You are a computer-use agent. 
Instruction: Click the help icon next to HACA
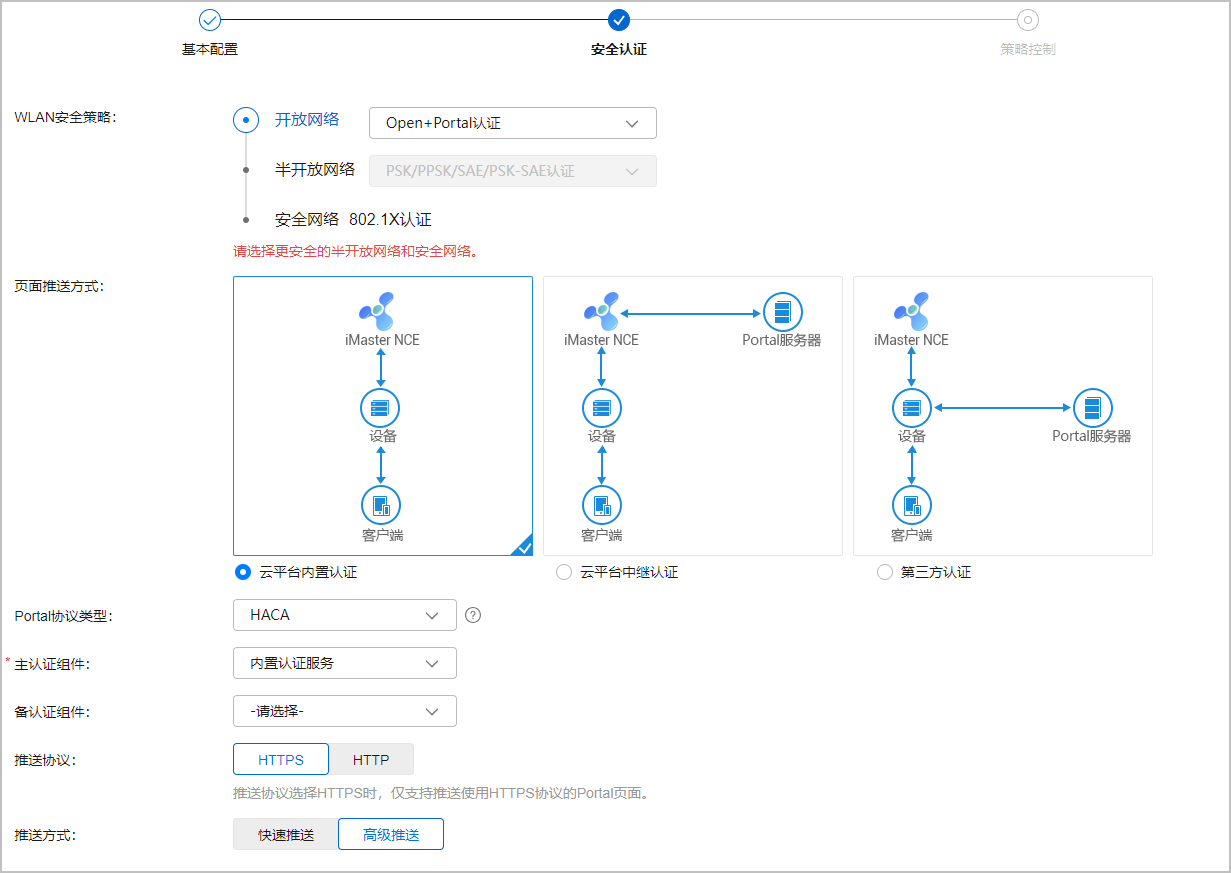(473, 615)
